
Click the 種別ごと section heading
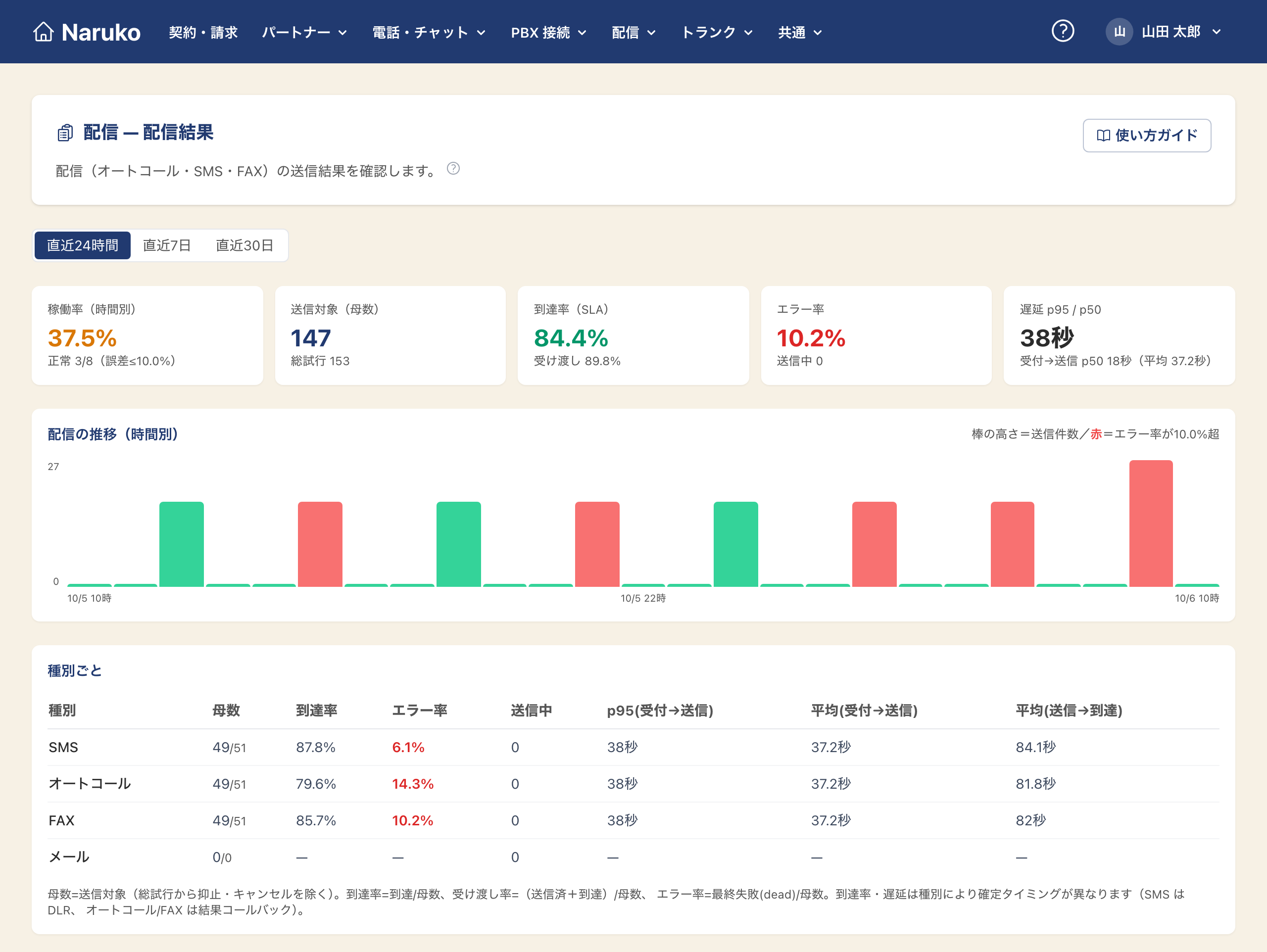(x=74, y=670)
